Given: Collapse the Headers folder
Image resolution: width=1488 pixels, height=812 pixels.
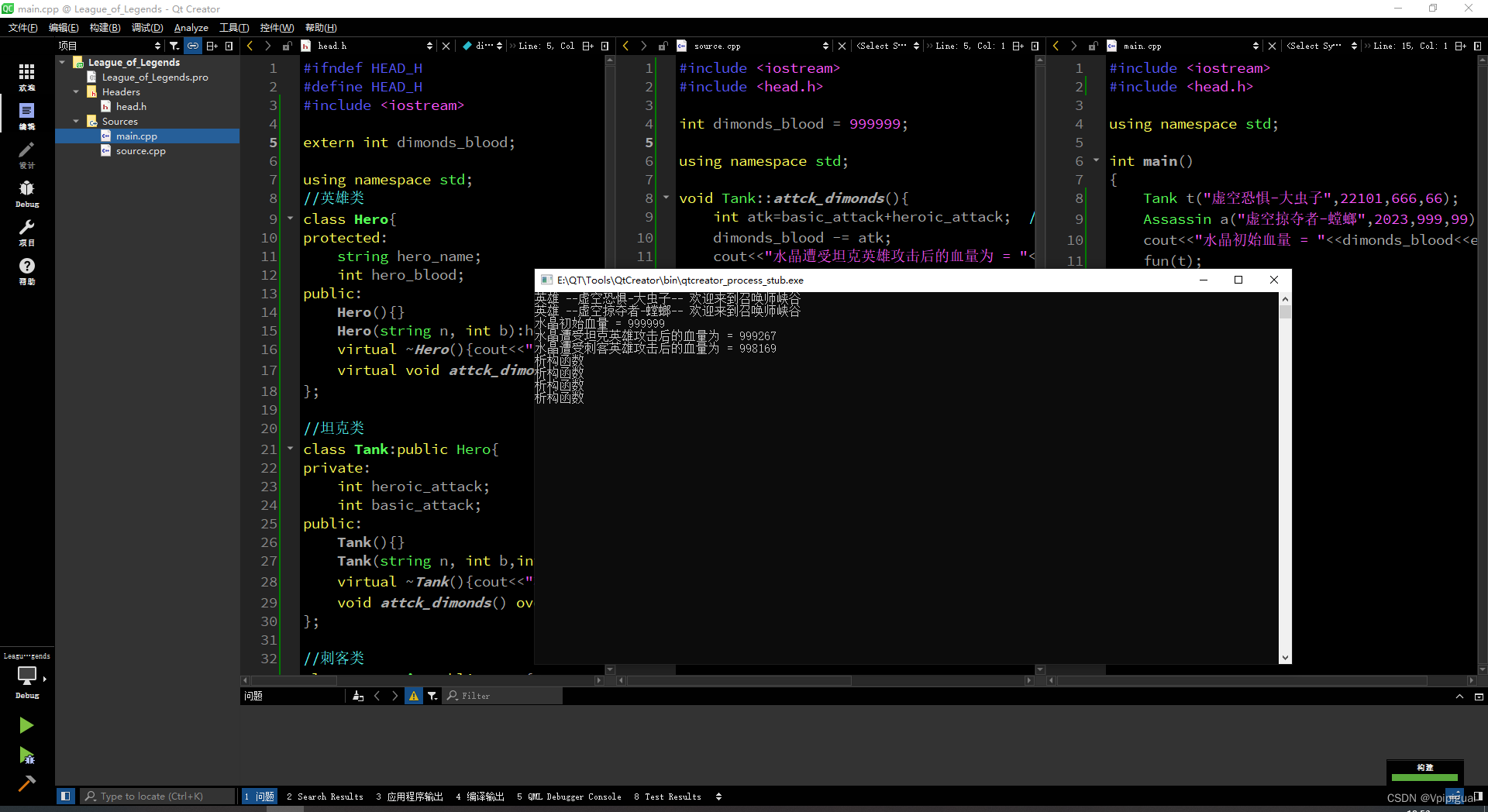Looking at the screenshot, I should pyautogui.click(x=76, y=91).
